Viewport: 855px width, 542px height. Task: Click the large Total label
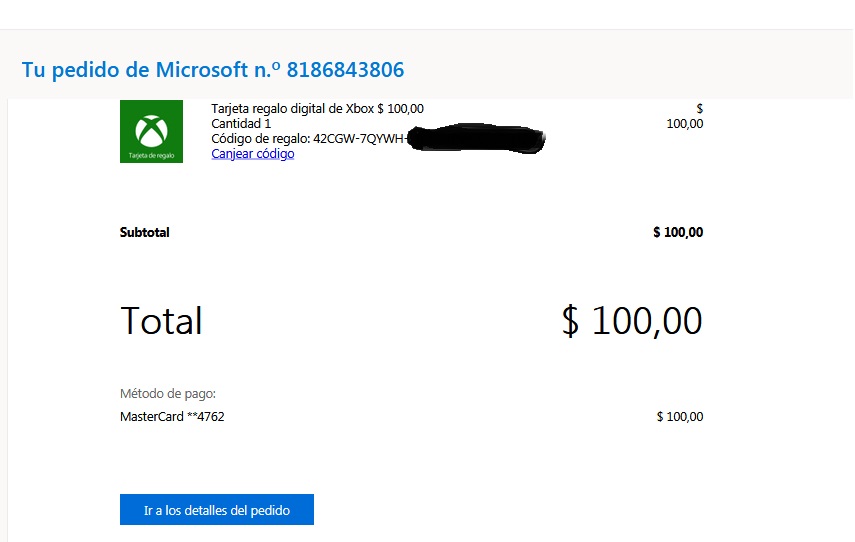161,321
